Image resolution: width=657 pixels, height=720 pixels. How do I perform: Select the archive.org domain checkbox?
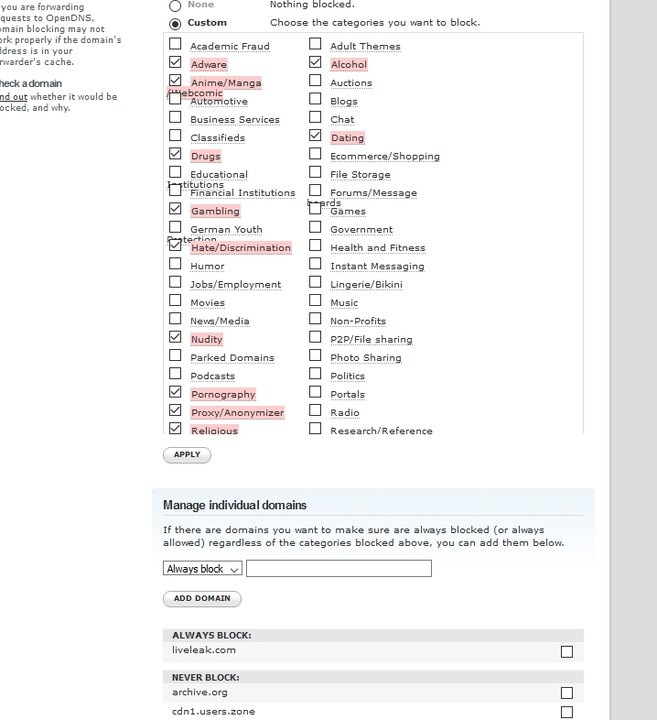tap(567, 693)
